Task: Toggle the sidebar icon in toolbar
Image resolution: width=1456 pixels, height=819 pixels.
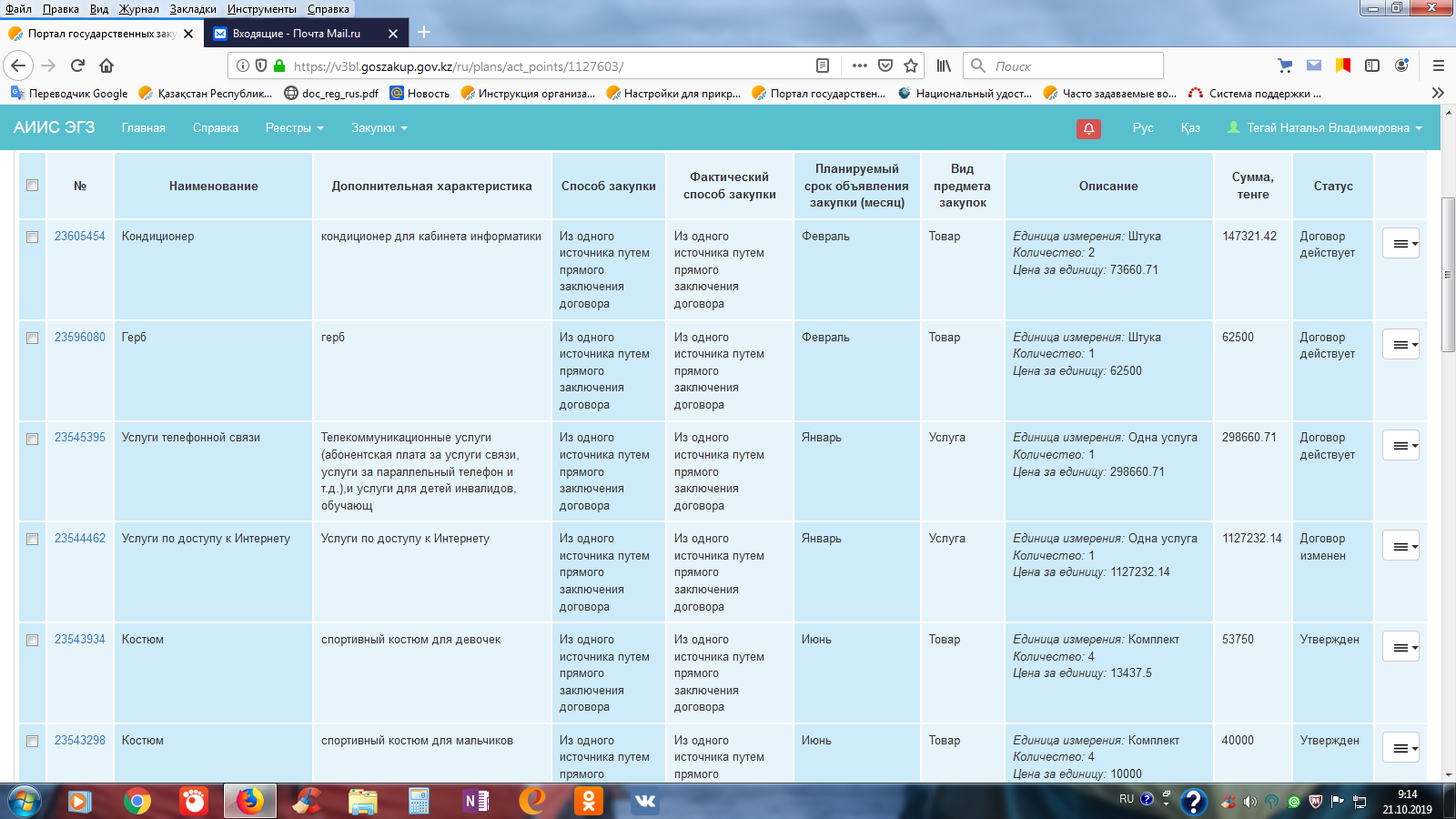Action: tap(1372, 66)
